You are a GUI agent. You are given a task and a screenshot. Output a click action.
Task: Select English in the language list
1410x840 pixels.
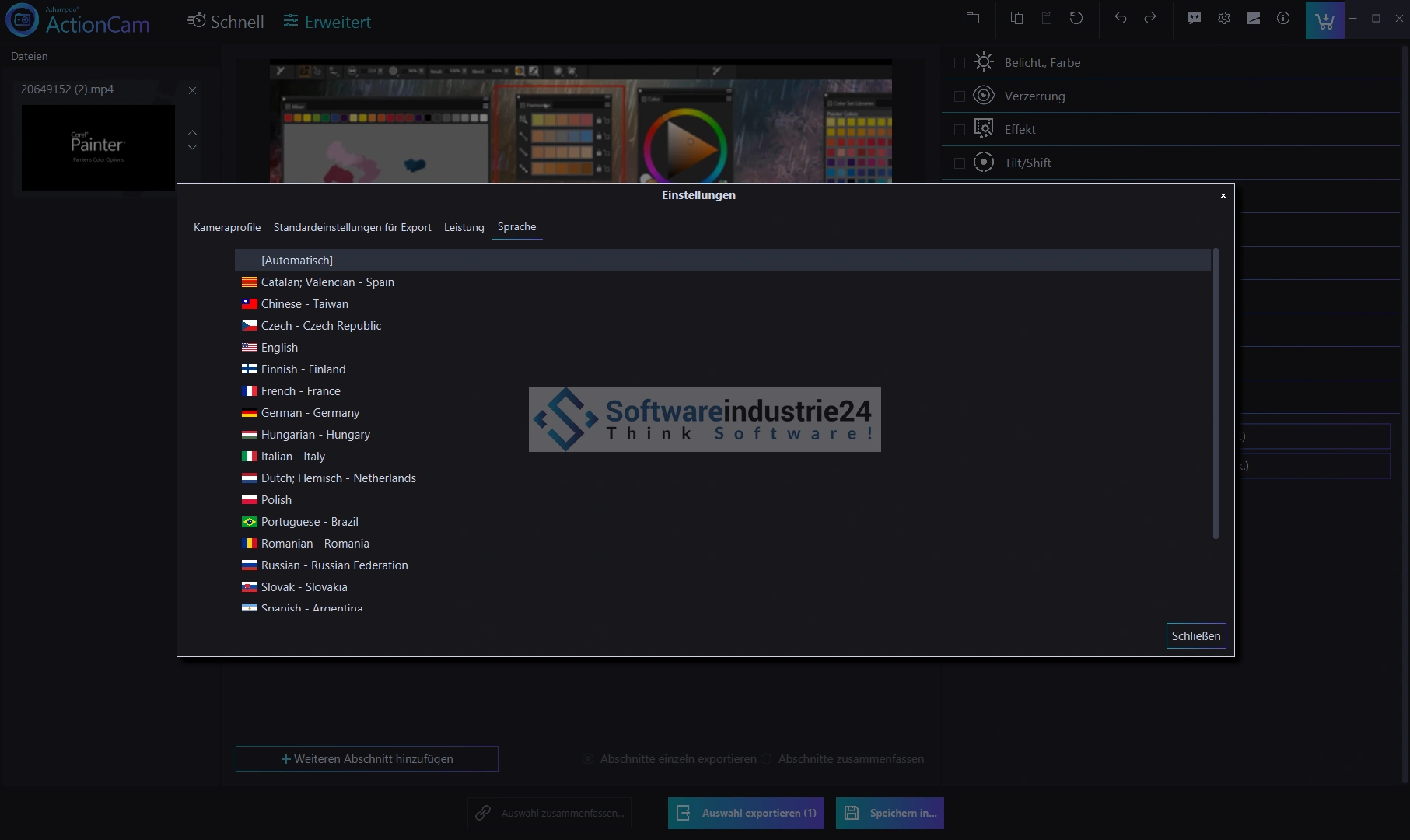(279, 348)
